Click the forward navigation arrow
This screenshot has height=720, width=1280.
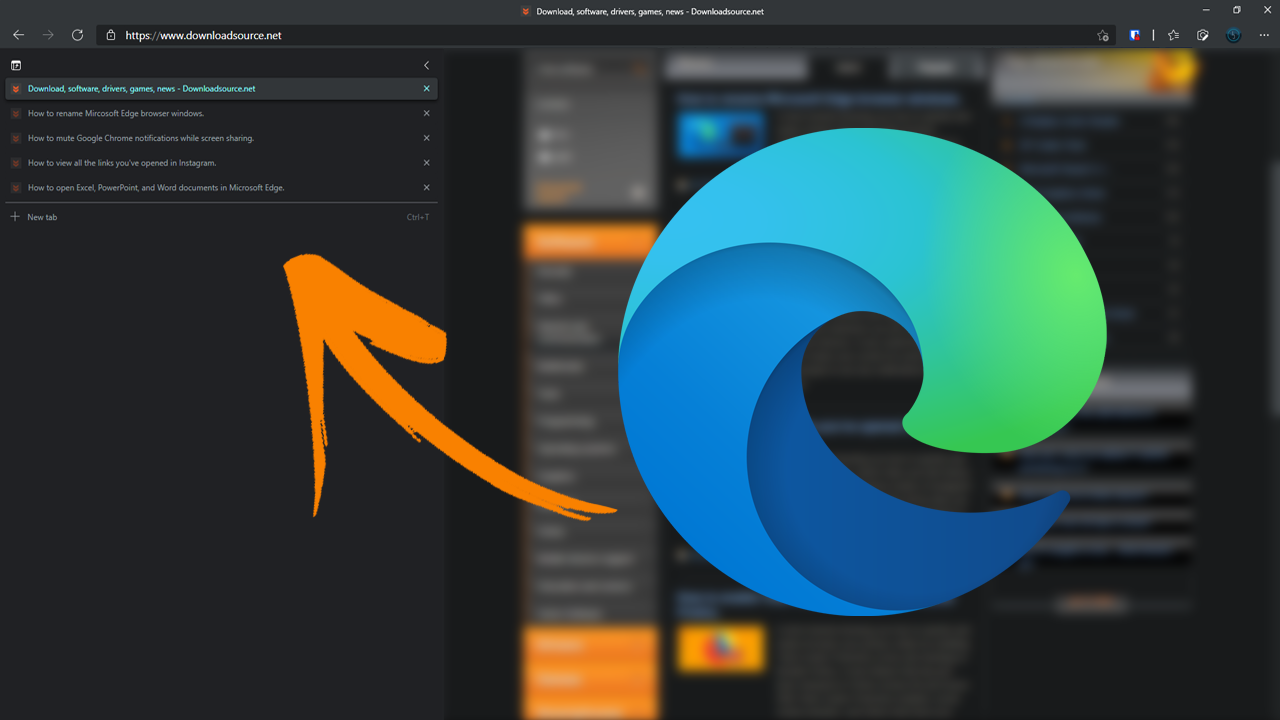coord(48,35)
